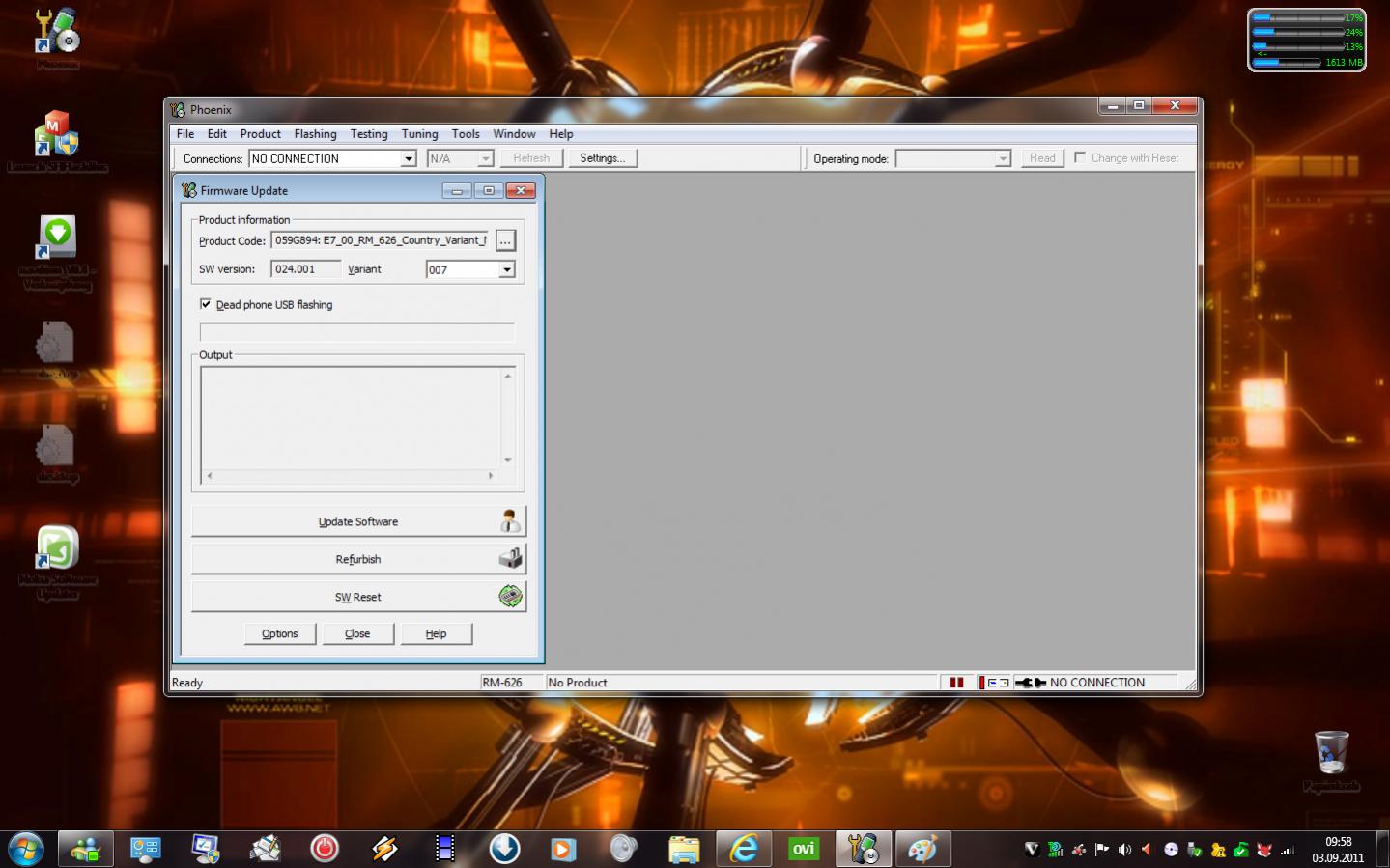Open the red power button taskbar icon
The height and width of the screenshot is (868, 1390).
click(325, 849)
